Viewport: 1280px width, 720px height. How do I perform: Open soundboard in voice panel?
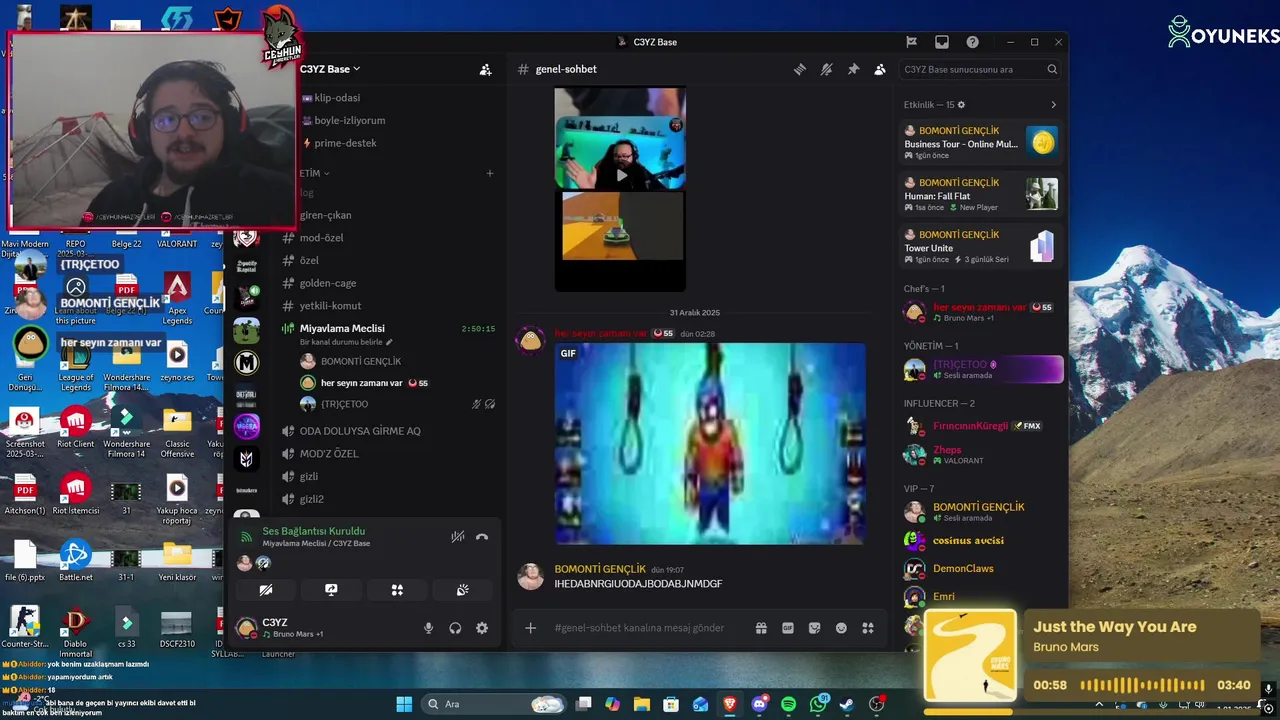click(463, 590)
